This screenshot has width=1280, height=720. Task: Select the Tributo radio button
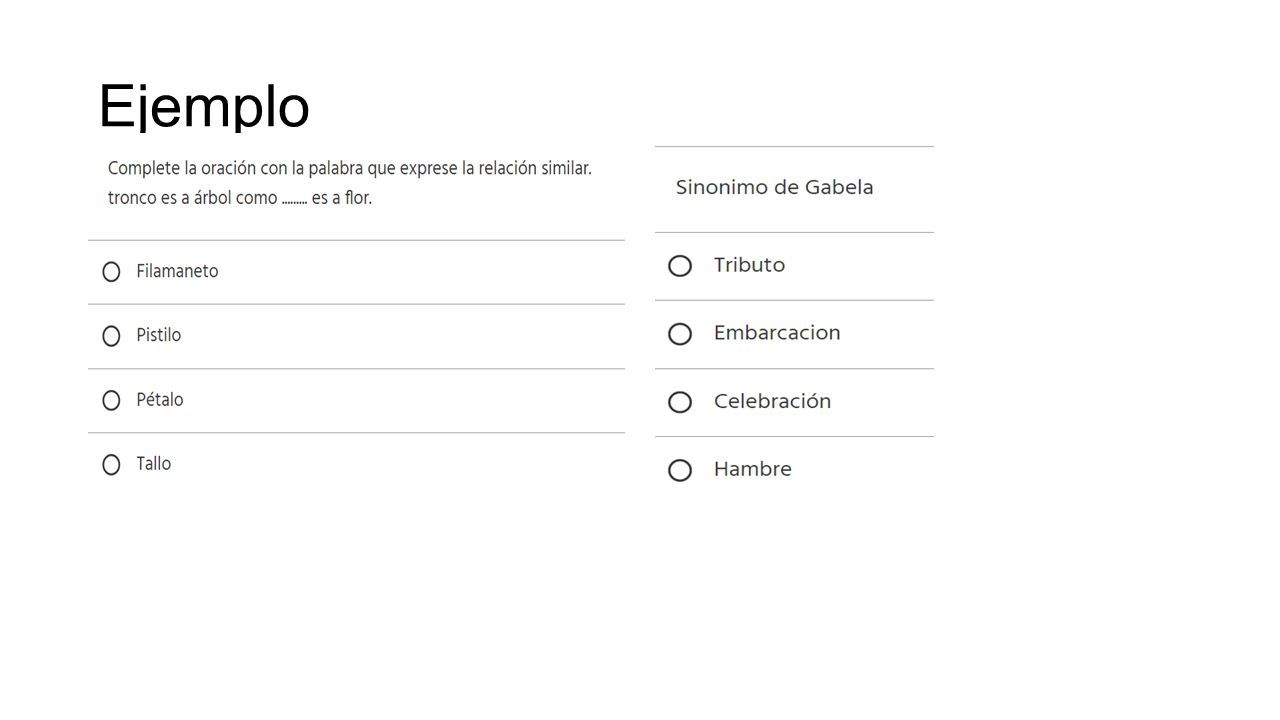tap(680, 266)
